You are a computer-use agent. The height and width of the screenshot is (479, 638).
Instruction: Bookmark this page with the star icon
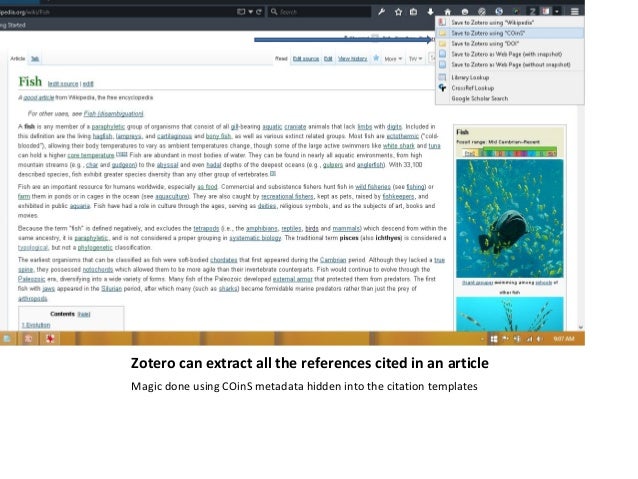pos(398,12)
